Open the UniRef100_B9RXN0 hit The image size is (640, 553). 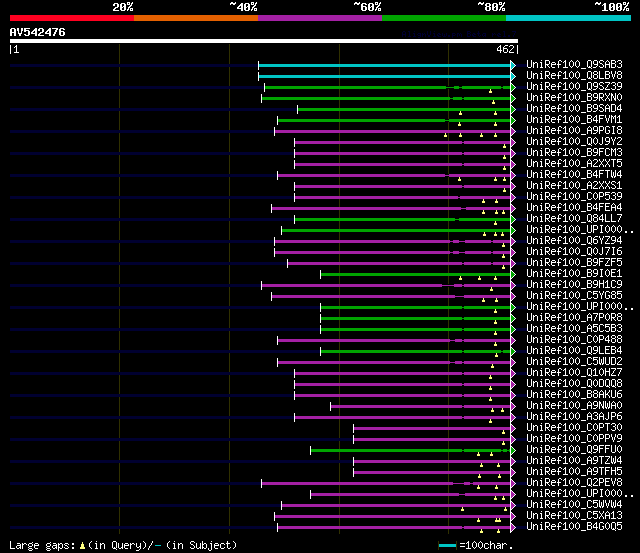click(574, 98)
